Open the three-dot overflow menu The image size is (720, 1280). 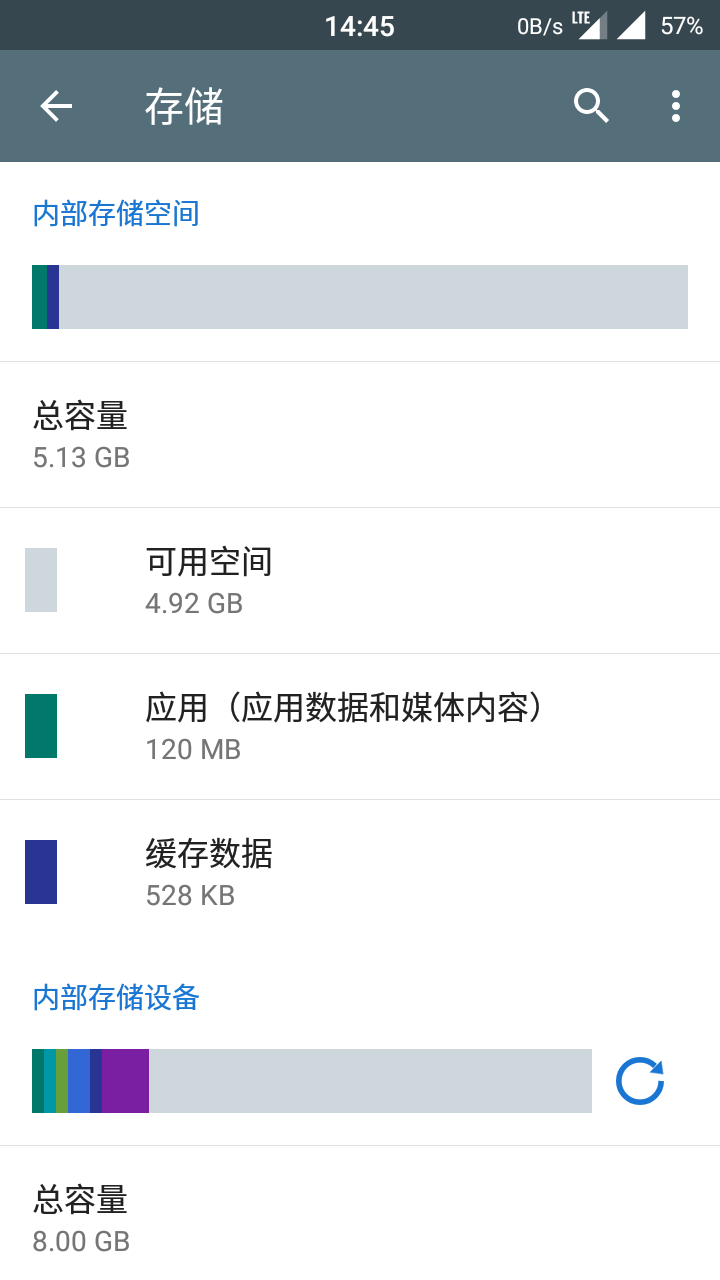click(676, 106)
